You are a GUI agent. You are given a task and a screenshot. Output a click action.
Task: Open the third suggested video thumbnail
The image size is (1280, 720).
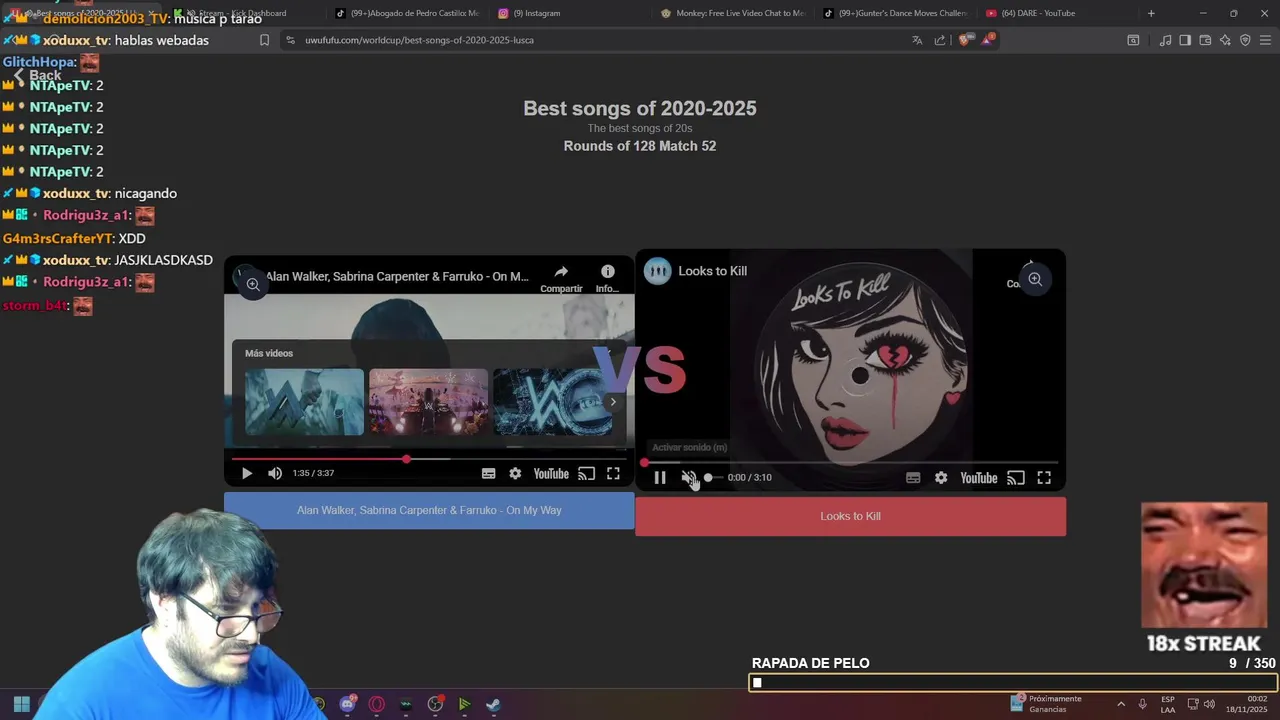[552, 402]
